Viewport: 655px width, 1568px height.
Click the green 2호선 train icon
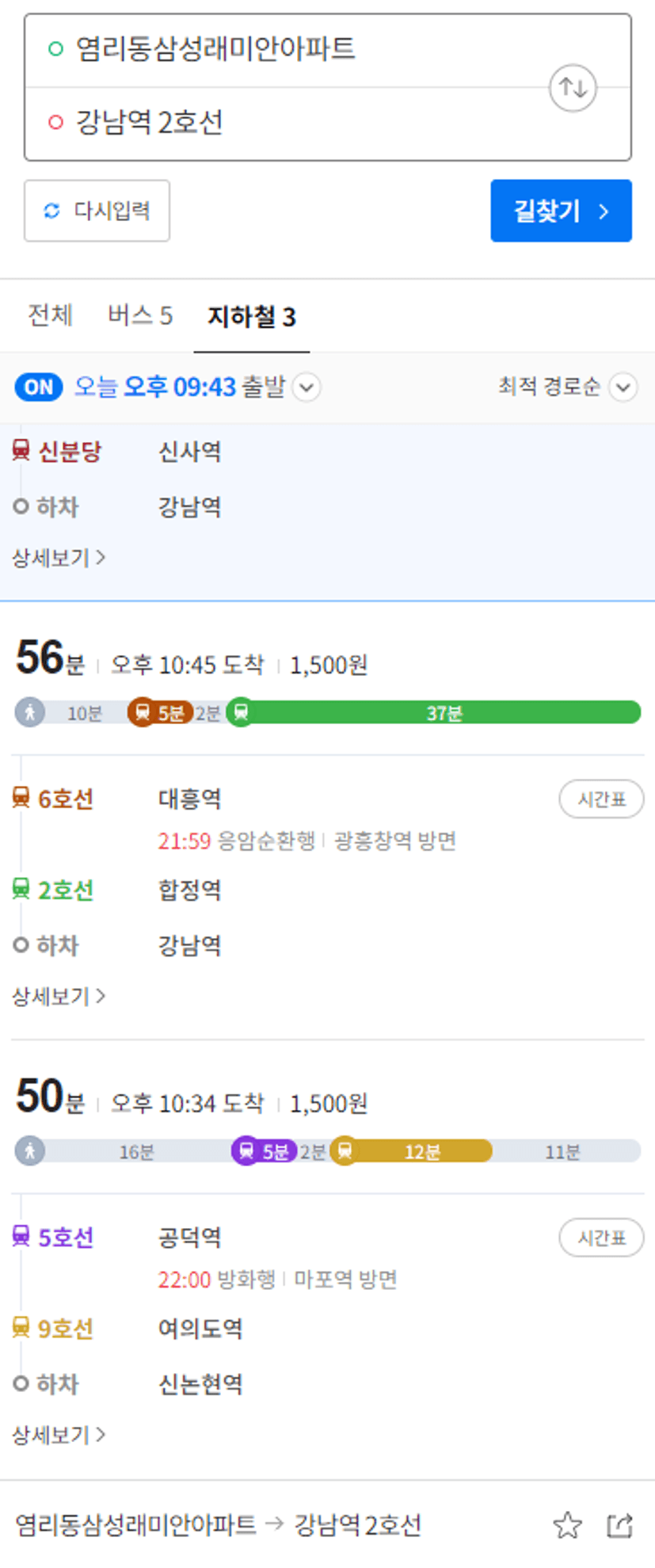[21, 888]
